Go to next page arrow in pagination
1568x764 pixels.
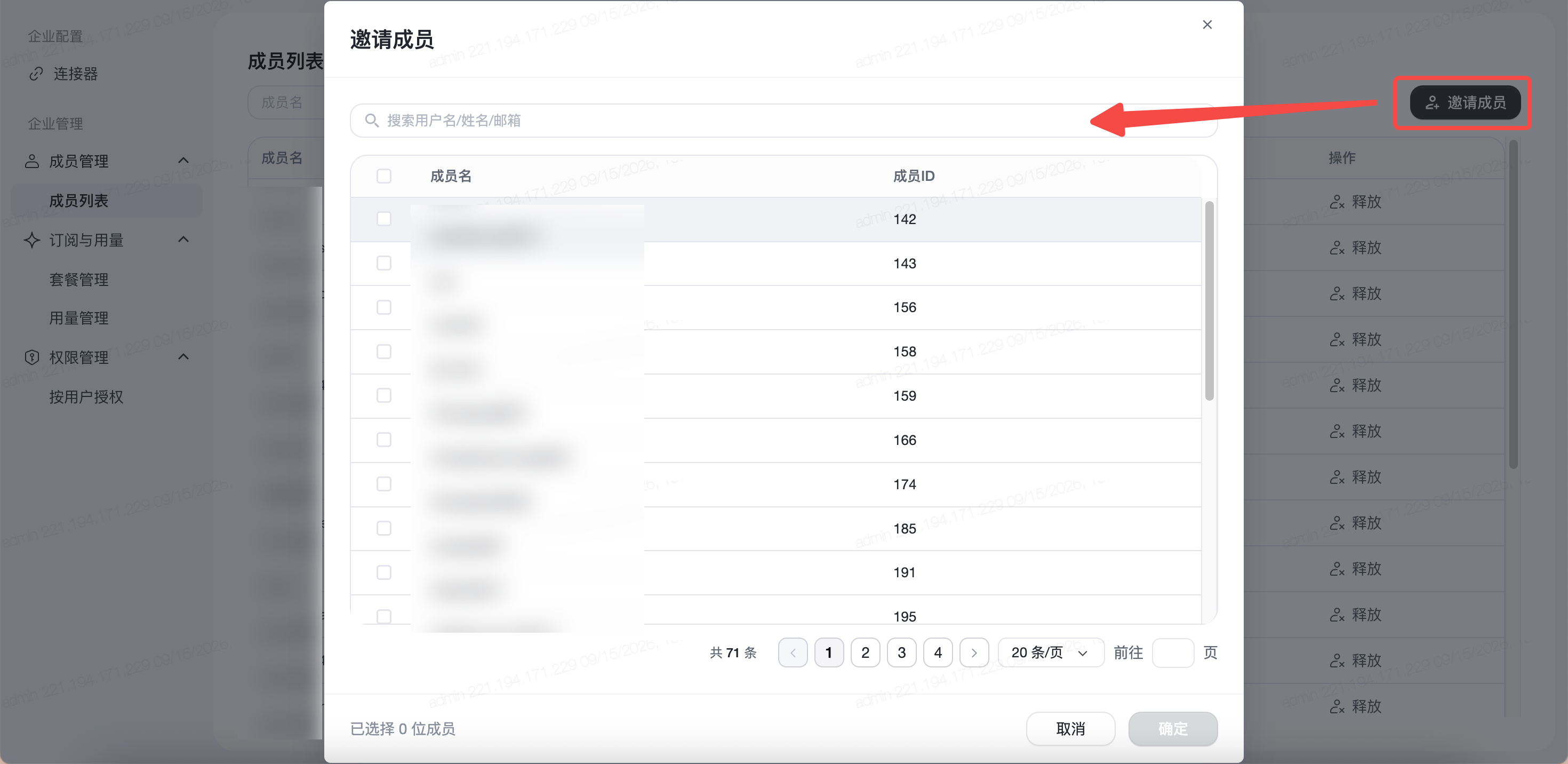pyautogui.click(x=974, y=652)
